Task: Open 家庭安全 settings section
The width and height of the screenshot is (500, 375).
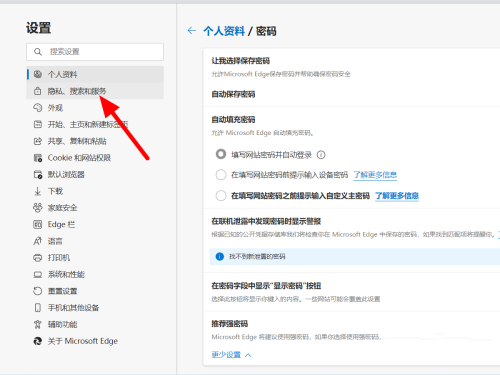Action: tap(95, 208)
